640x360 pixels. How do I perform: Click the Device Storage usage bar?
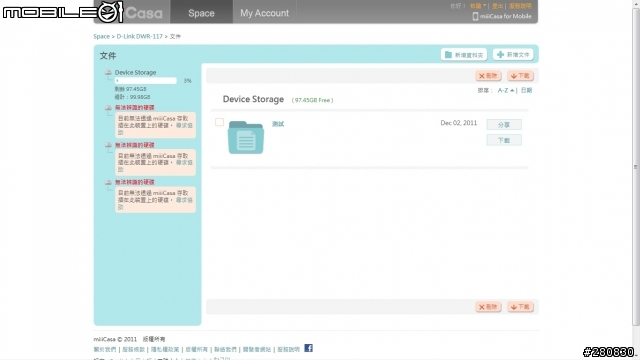click(146, 81)
